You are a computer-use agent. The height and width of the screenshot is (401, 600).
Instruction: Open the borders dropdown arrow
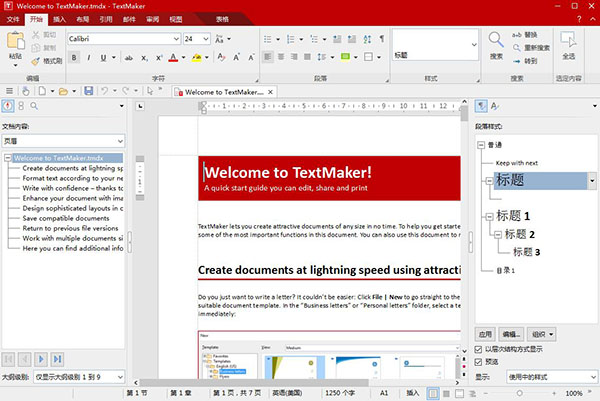coord(379,57)
